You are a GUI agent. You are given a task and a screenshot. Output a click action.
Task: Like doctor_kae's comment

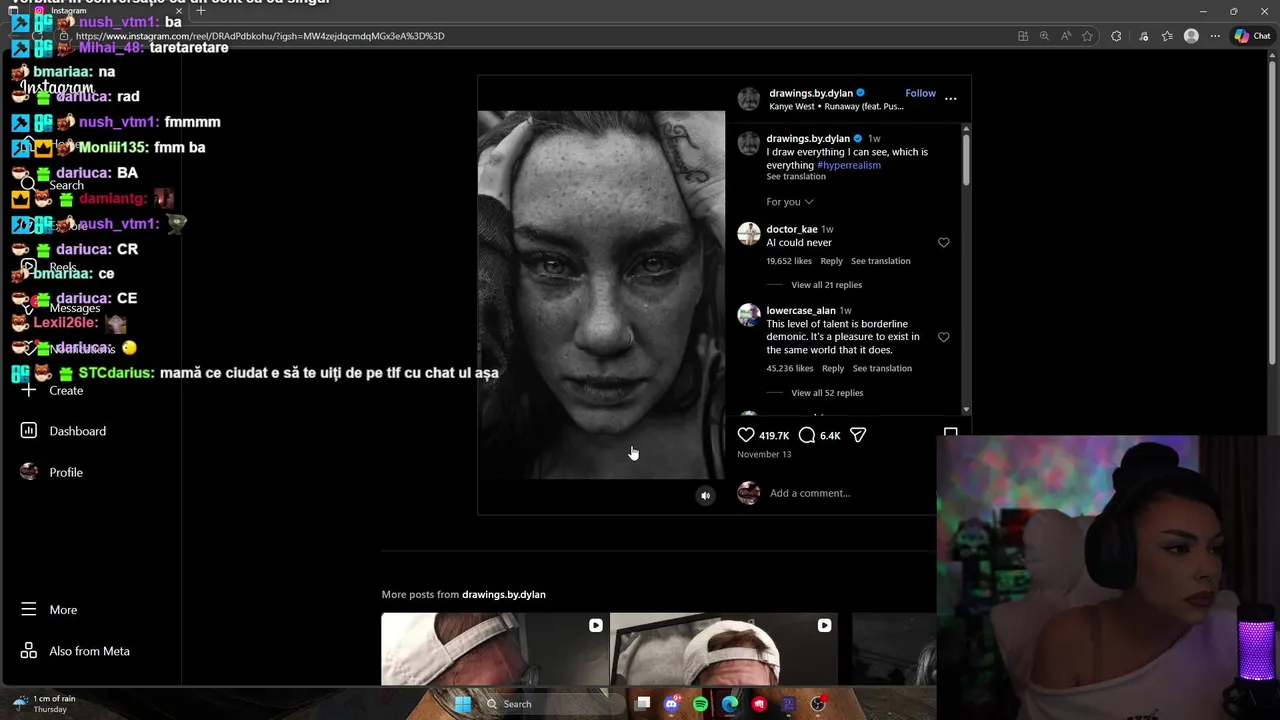click(943, 243)
